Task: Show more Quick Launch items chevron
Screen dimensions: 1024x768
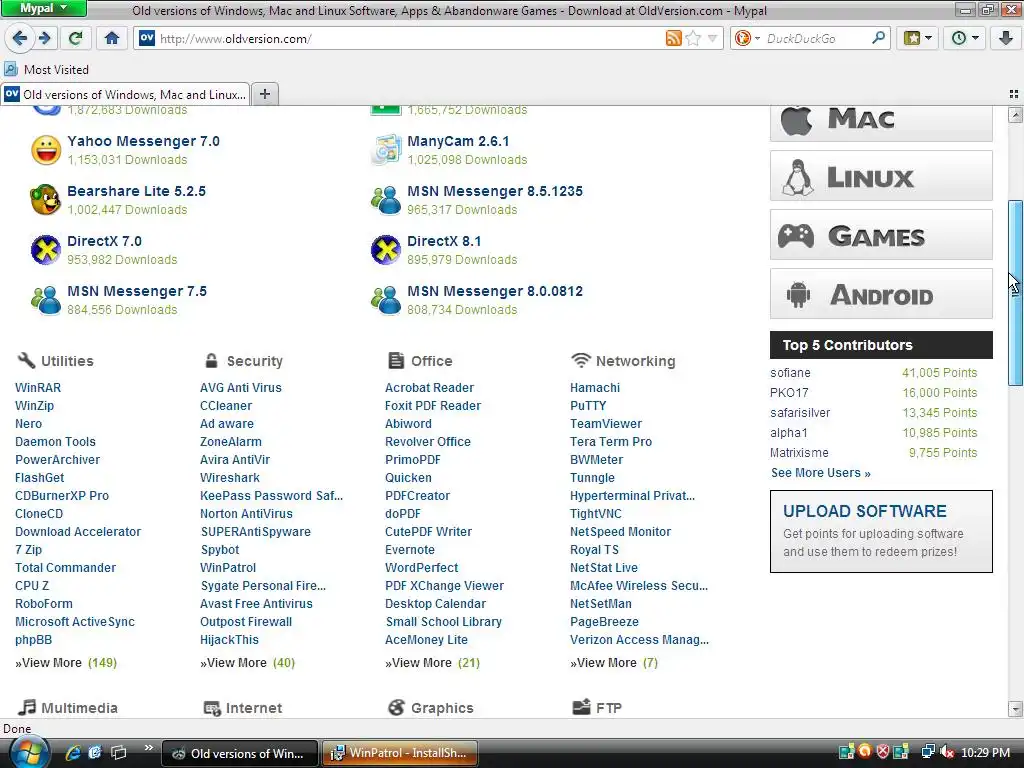Action: tap(148, 748)
